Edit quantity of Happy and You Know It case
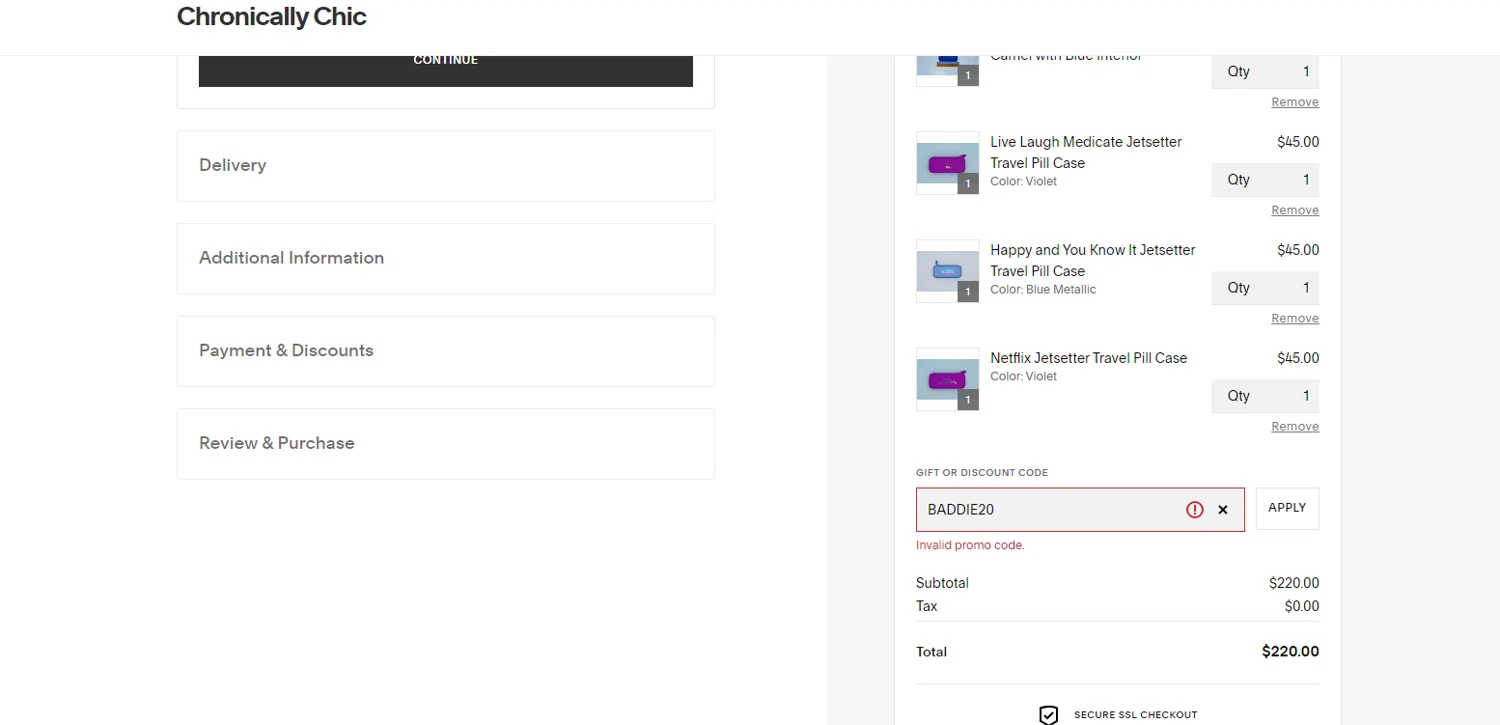Viewport: 1500px width, 725px height. (1265, 288)
